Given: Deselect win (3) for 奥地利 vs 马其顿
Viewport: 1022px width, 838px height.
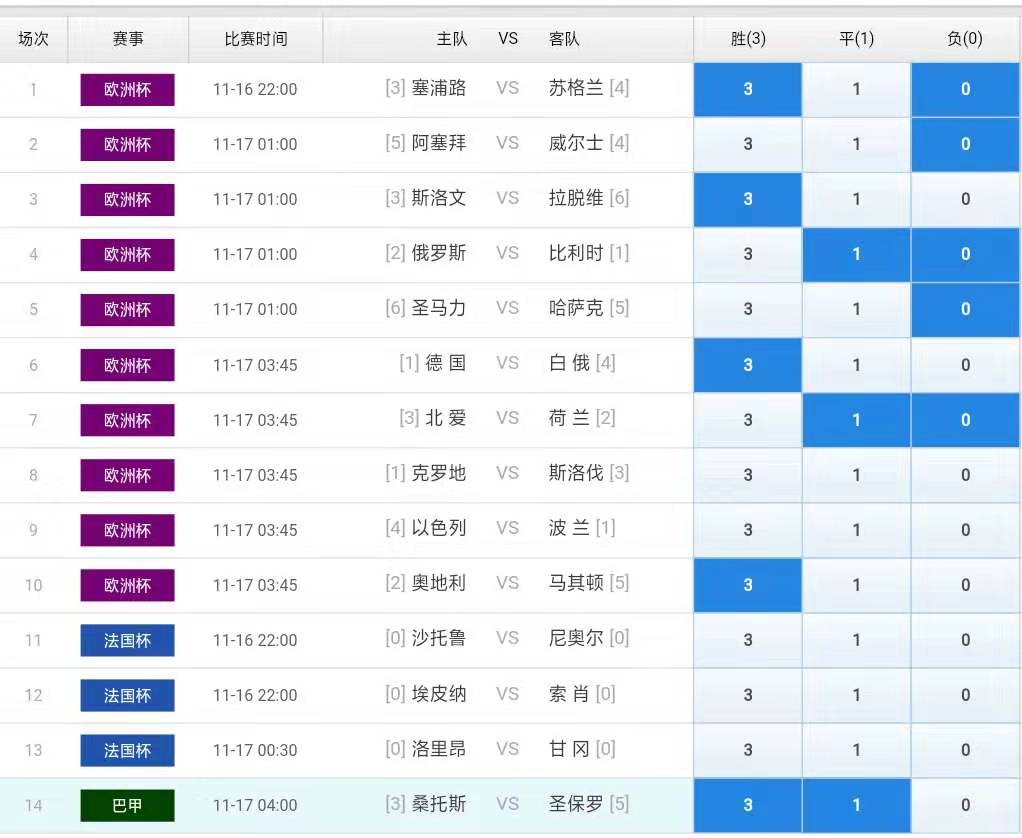Looking at the screenshot, I should [x=748, y=585].
